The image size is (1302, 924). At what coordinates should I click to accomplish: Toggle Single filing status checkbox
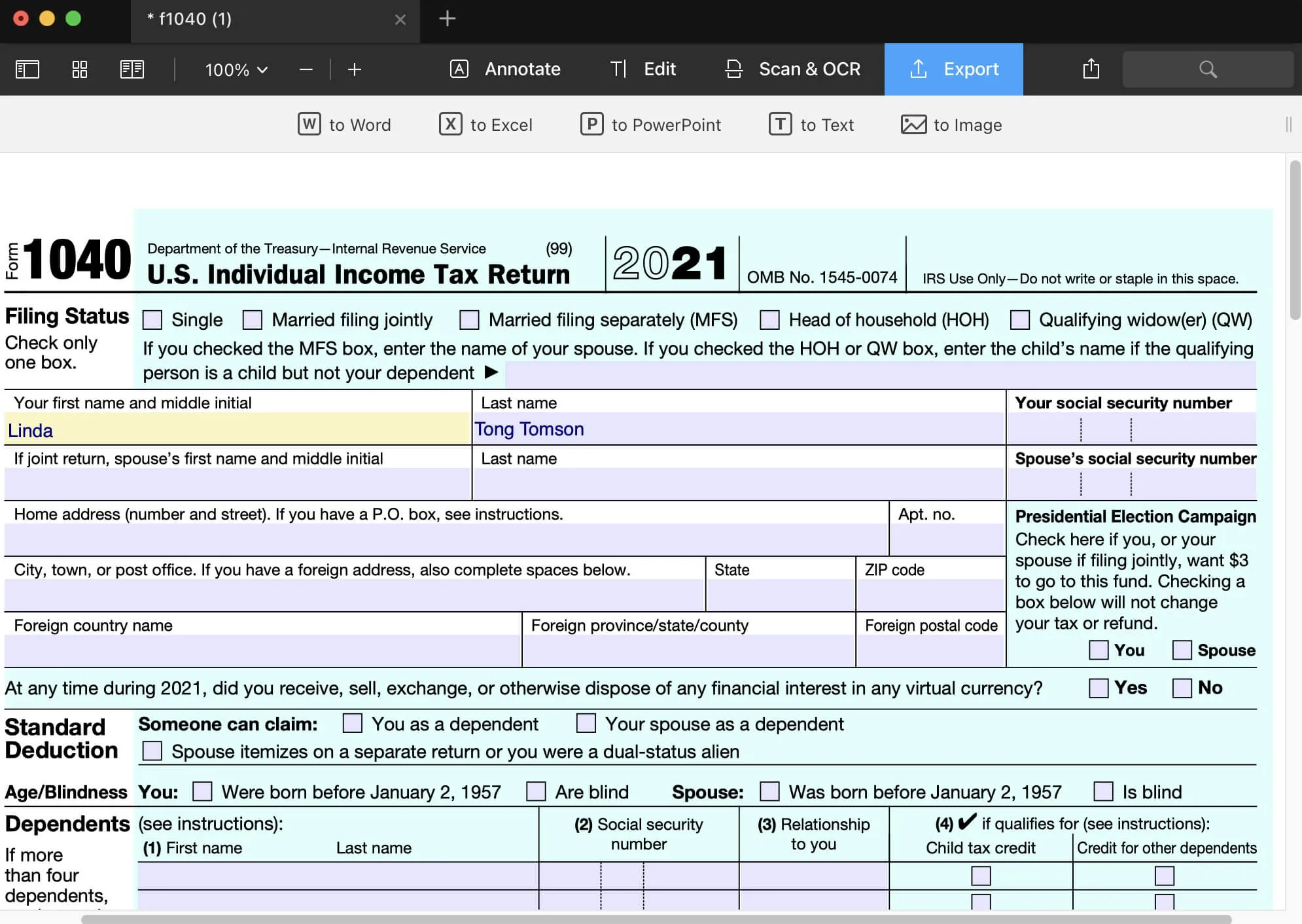[x=152, y=320]
